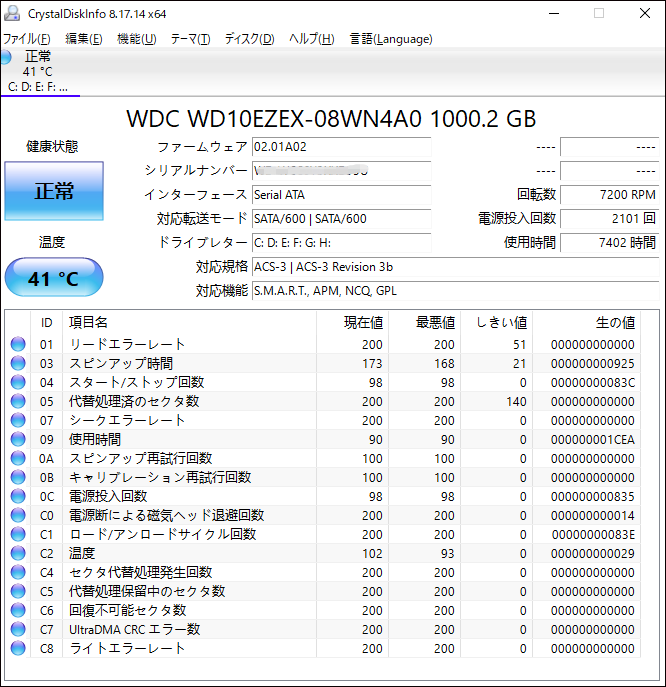Click the status icon for C5 代替処理保留中のセクタ数

[x=18, y=591]
